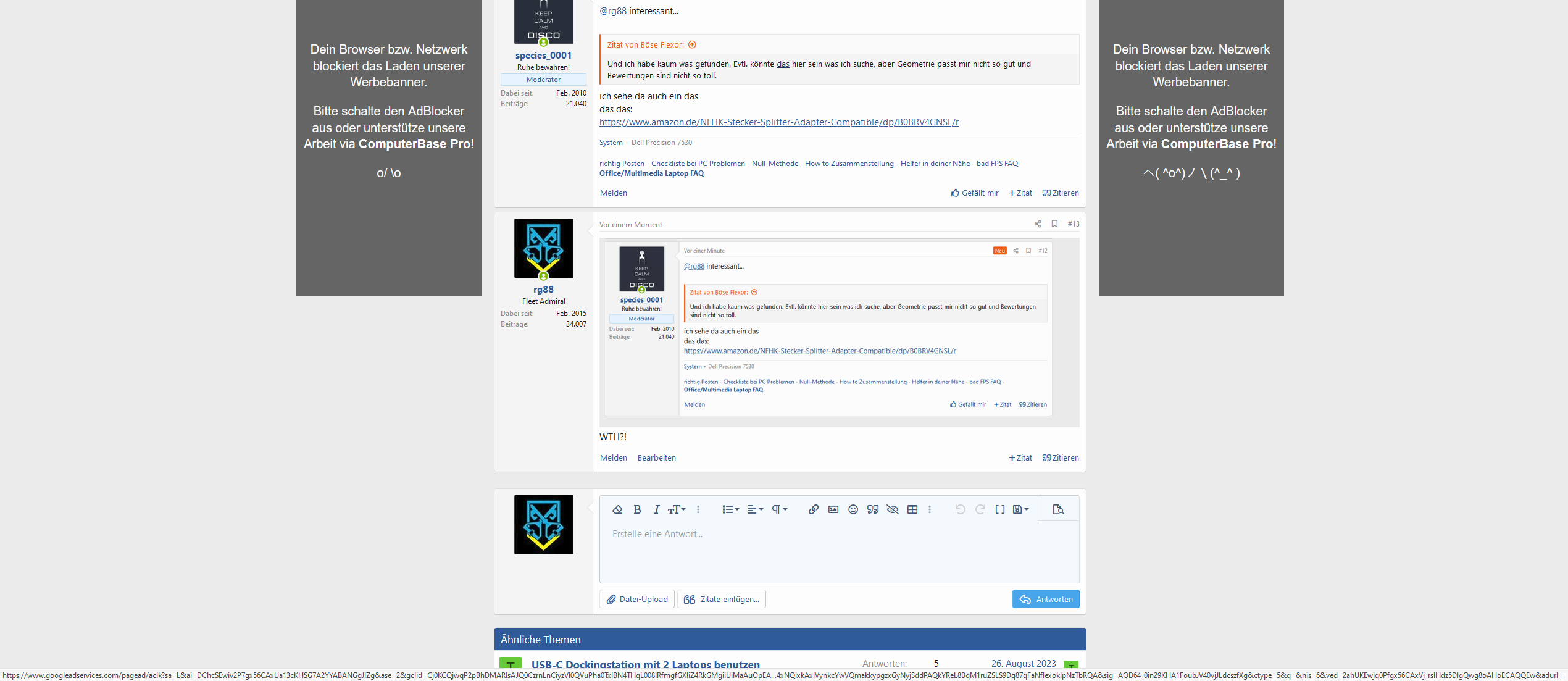Open the Amazon NFHK splitter link
Screen dimensions: 1568x681
778,122
